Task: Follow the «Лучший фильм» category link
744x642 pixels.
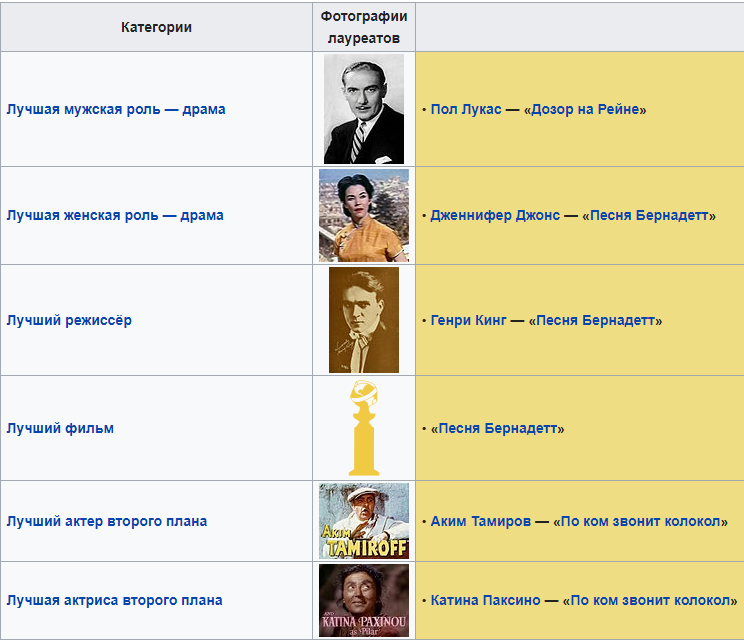Action: click(60, 428)
